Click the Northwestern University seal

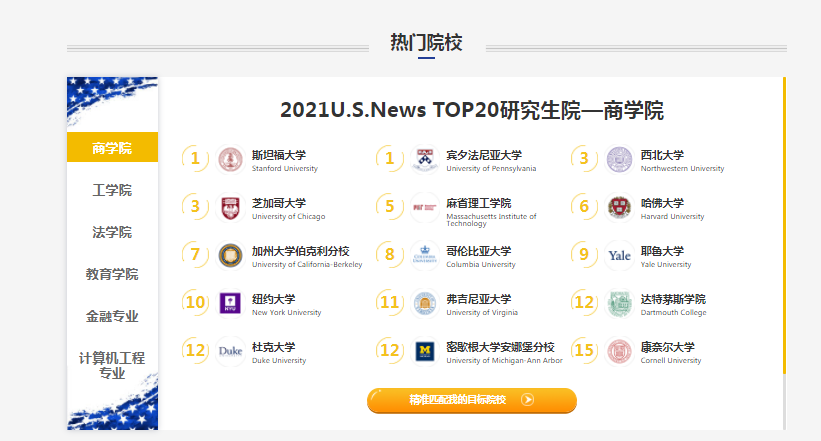click(619, 159)
